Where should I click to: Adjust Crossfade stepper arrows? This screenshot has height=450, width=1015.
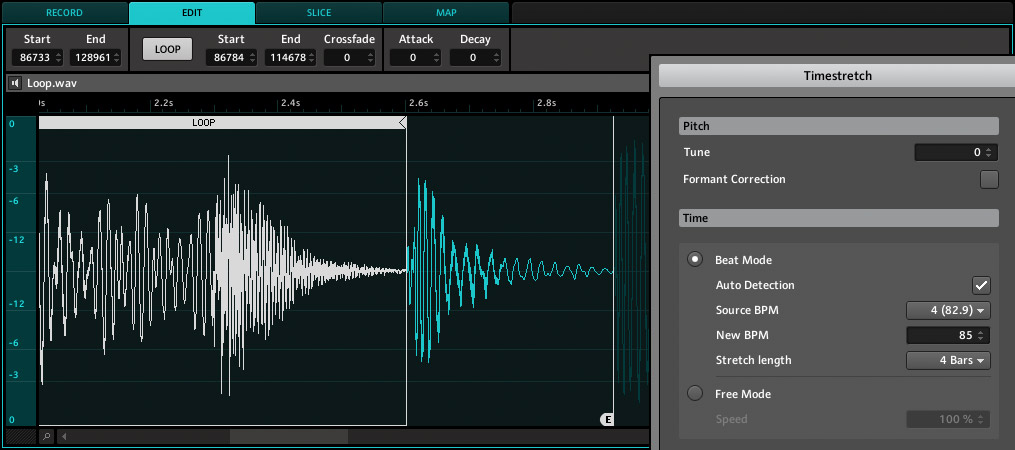pyautogui.click(x=370, y=58)
